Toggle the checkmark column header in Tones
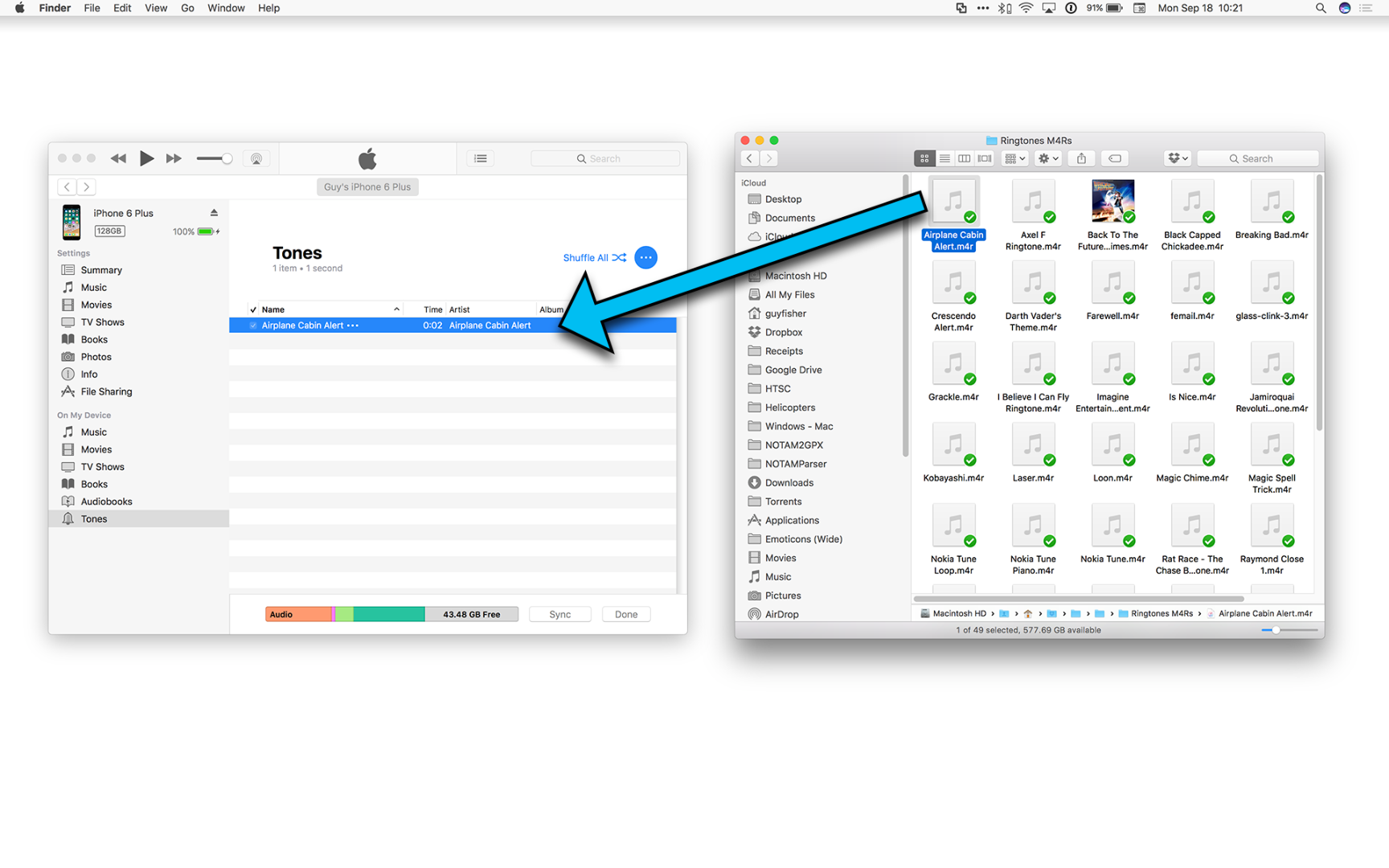This screenshot has width=1389, height=868. click(253, 309)
